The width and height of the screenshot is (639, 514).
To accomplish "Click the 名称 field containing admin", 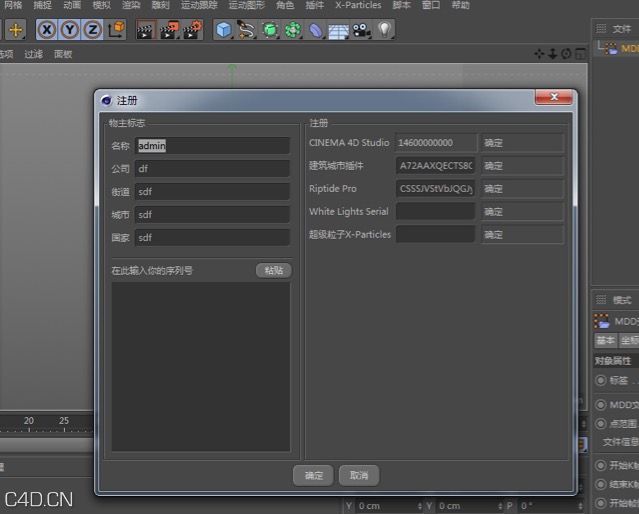I will coord(212,146).
